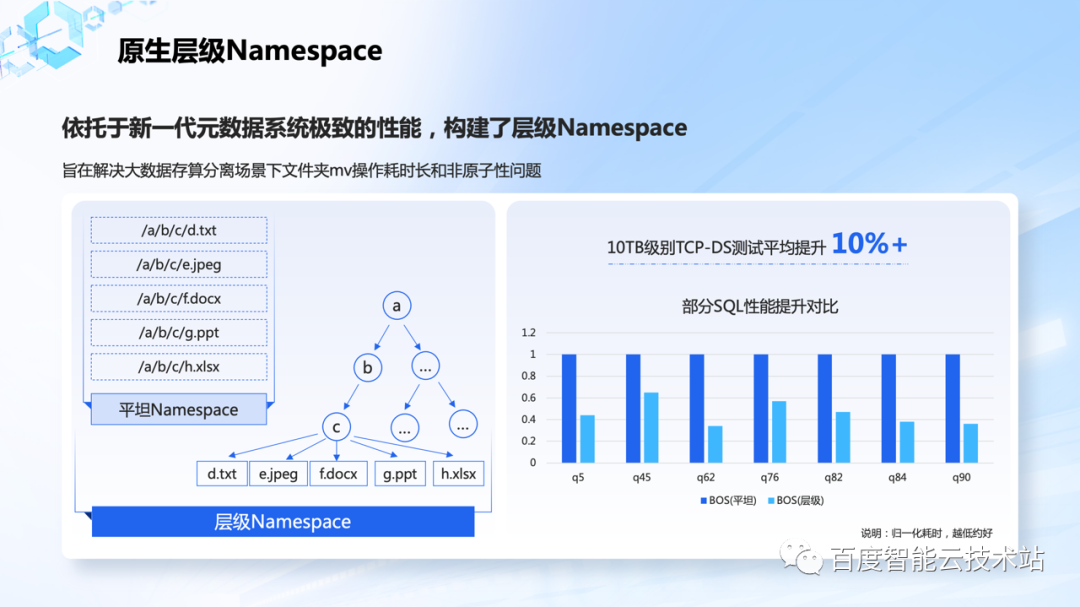Select the light blue bar for q45
This screenshot has width=1080, height=607.
pyautogui.click(x=651, y=427)
